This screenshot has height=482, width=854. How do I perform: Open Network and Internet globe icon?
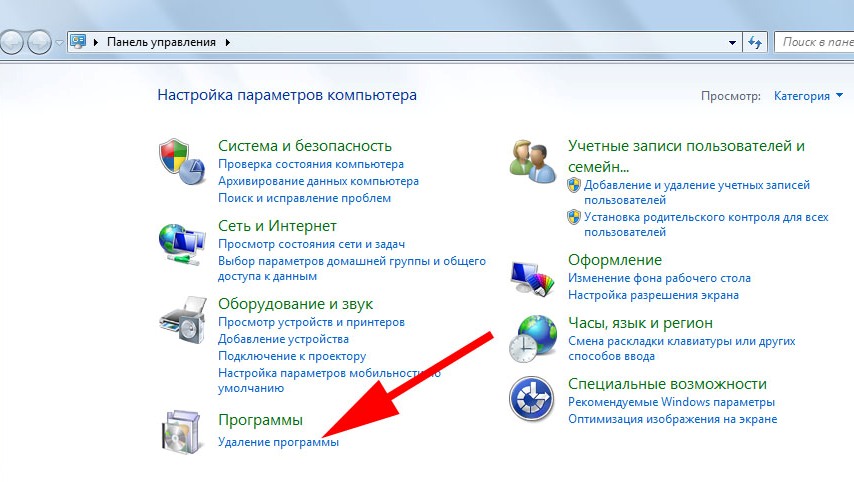[182, 243]
